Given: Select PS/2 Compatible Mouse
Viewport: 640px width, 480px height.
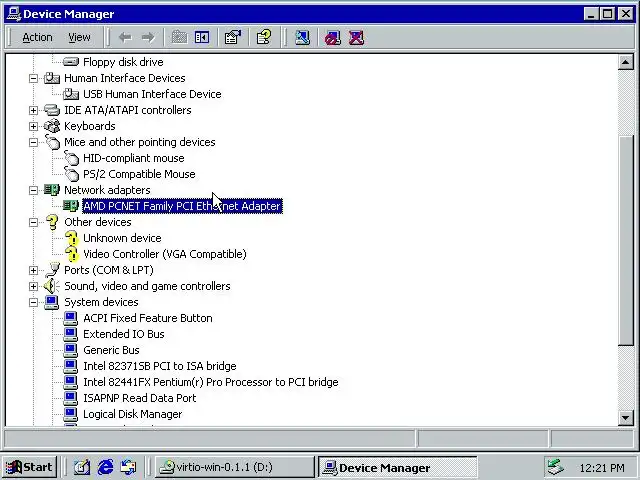Looking at the screenshot, I should click(x=139, y=174).
